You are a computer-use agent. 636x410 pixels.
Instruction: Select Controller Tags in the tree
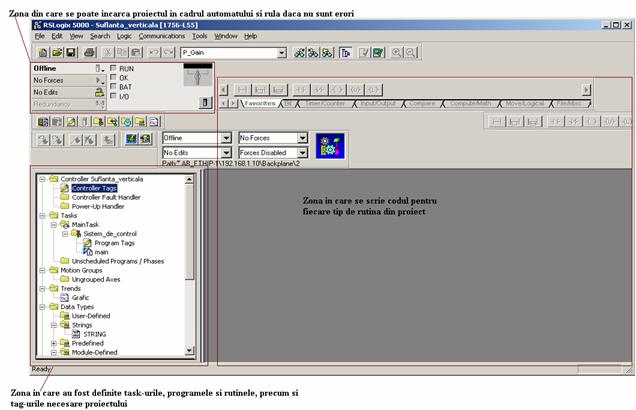coord(94,188)
